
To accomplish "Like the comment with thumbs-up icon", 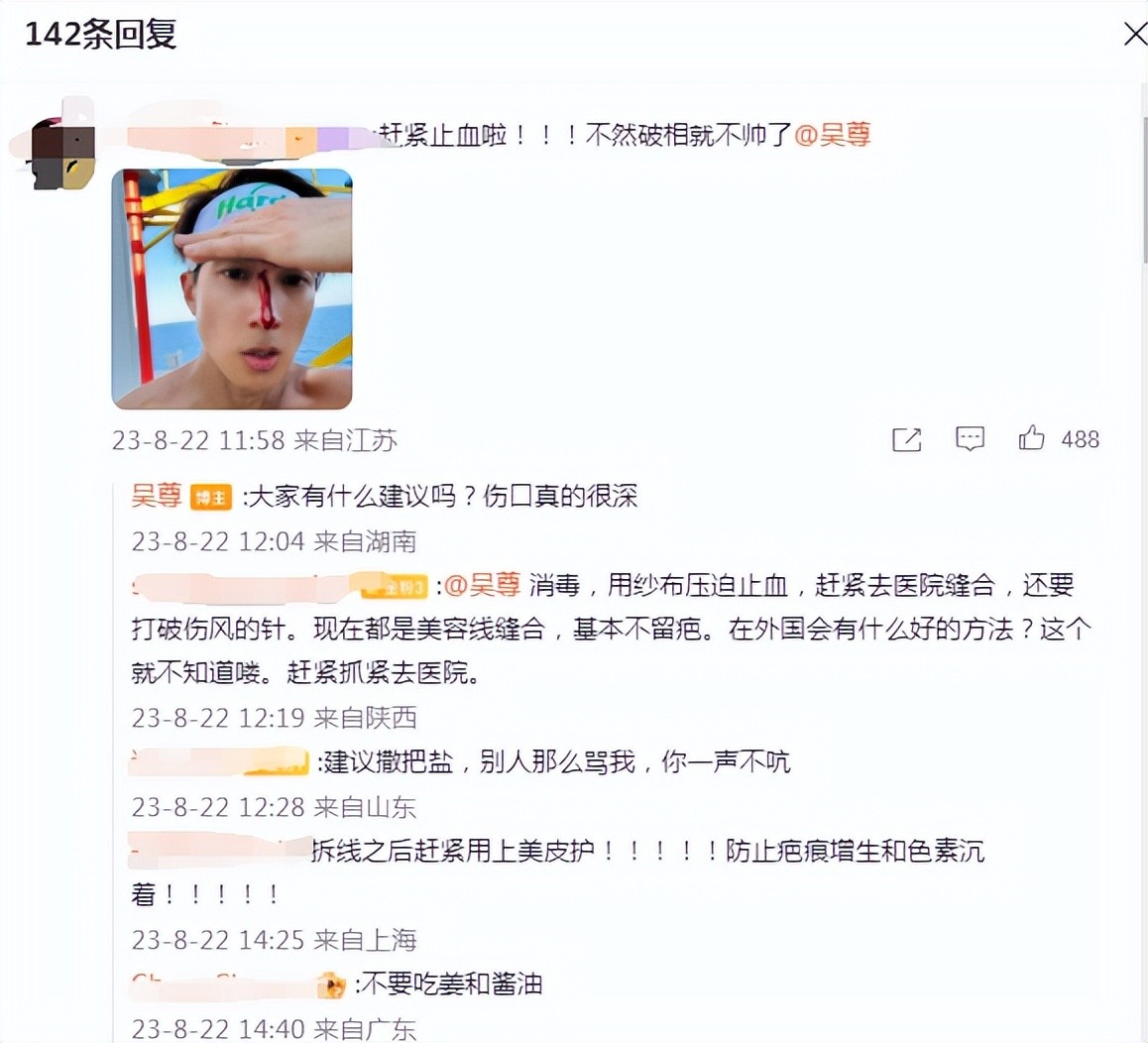I will pyautogui.click(x=1032, y=438).
